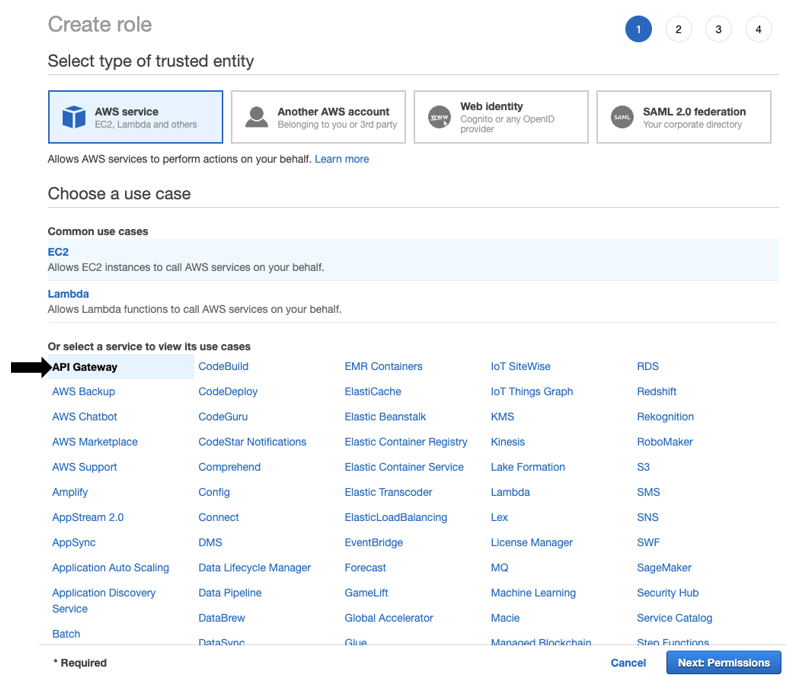Select IoT Things Graph service
Screen dimensions: 789x678
pyautogui.click(x=532, y=392)
